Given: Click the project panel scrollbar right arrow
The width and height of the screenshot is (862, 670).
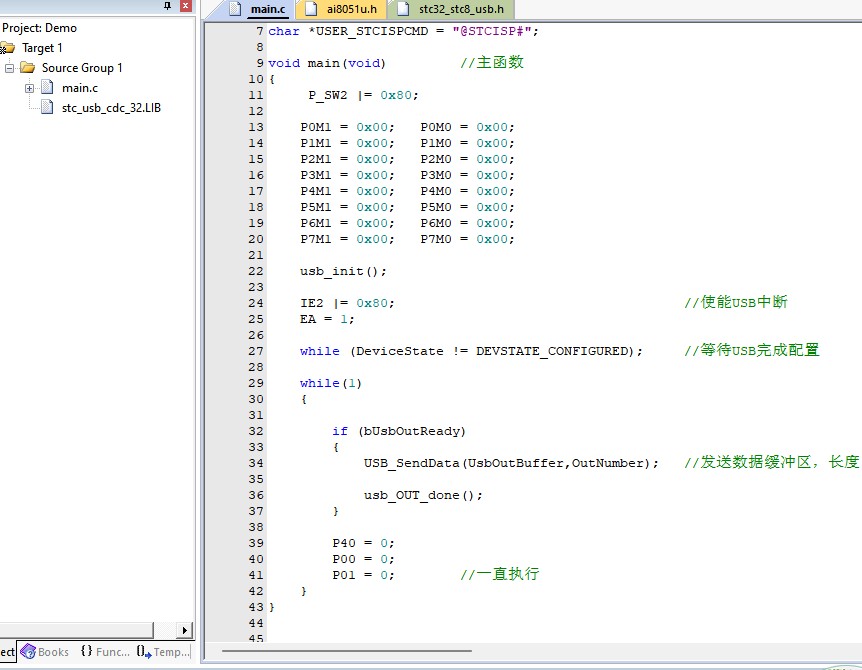Looking at the screenshot, I should click(185, 630).
